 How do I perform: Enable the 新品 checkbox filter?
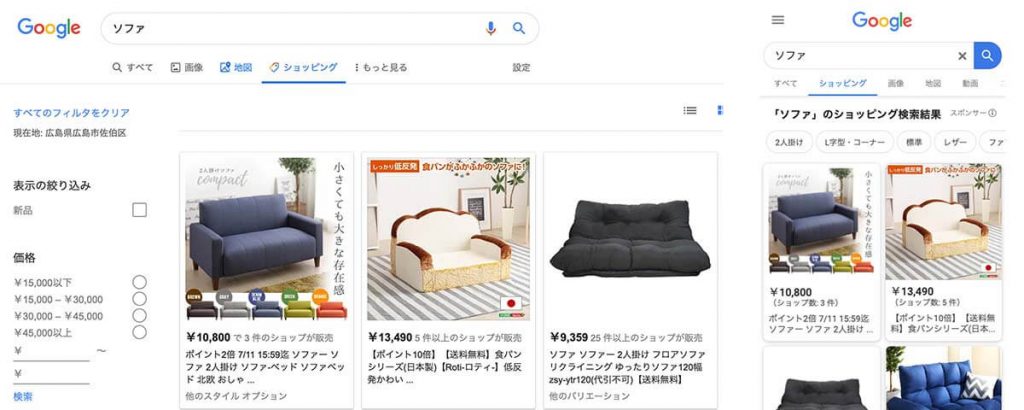pos(139,210)
